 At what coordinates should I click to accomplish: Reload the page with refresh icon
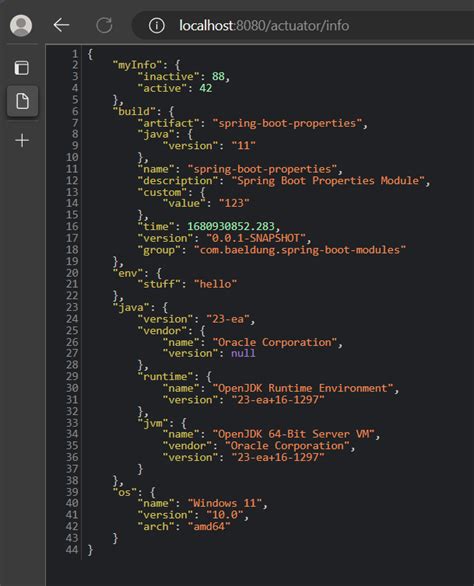coord(104,25)
